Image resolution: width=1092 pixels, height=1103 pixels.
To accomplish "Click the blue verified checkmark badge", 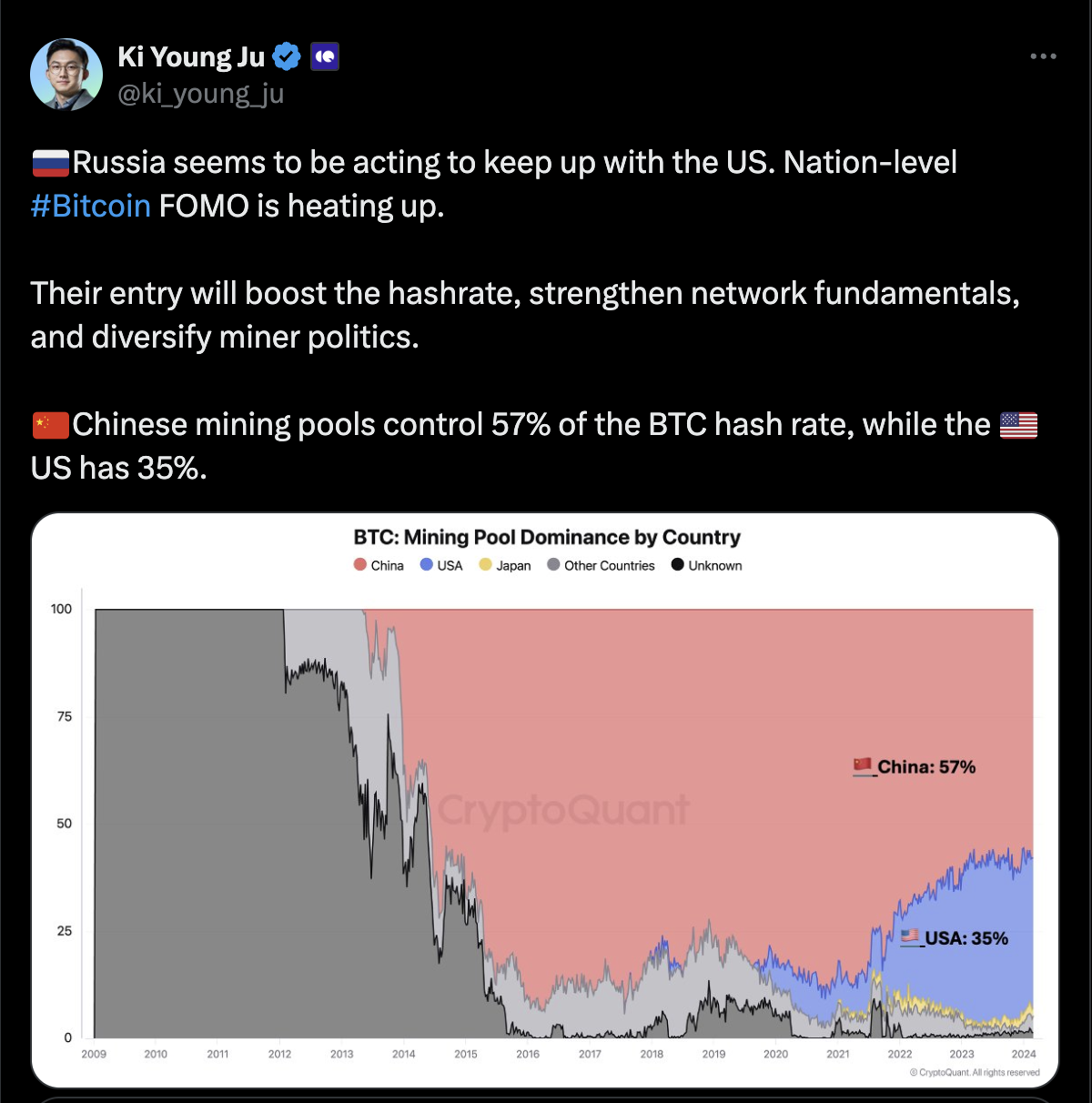I will (x=288, y=57).
